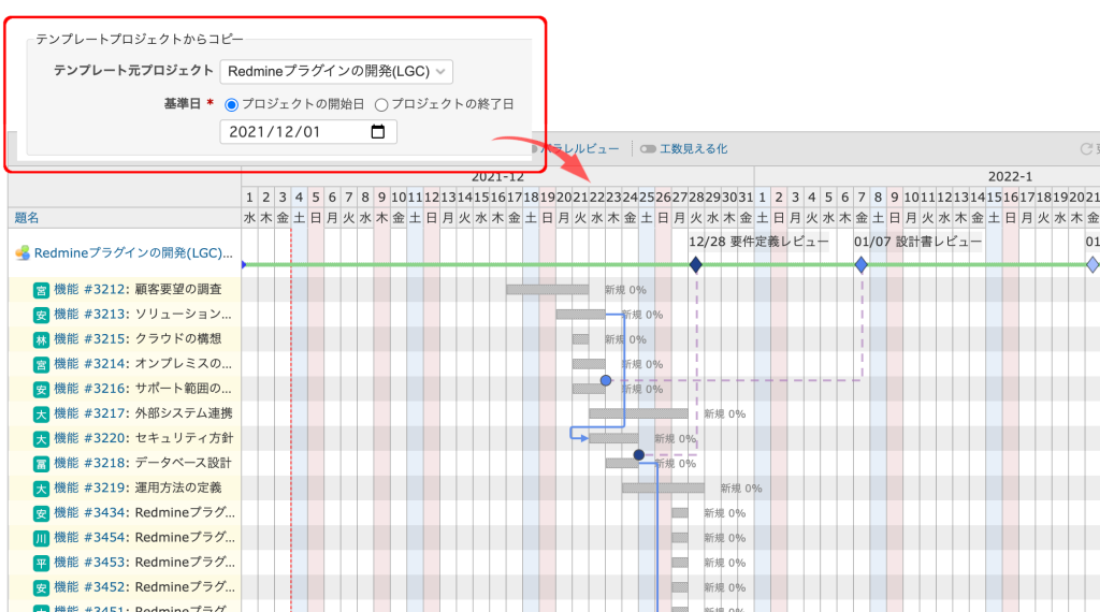Click assignee avatar of issue #3212
This screenshot has height=612, width=1100.
tap(41, 290)
